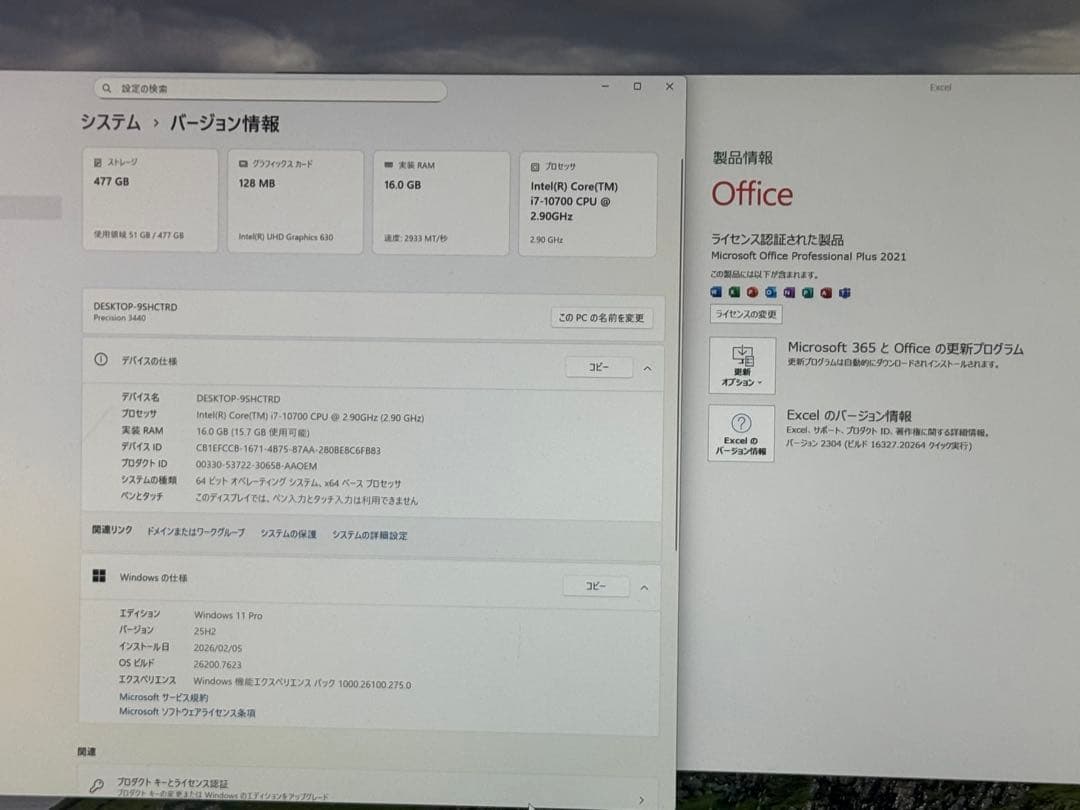Click the 製品情報 heading in Excel
Image resolution: width=1080 pixels, height=810 pixels.
point(742,158)
